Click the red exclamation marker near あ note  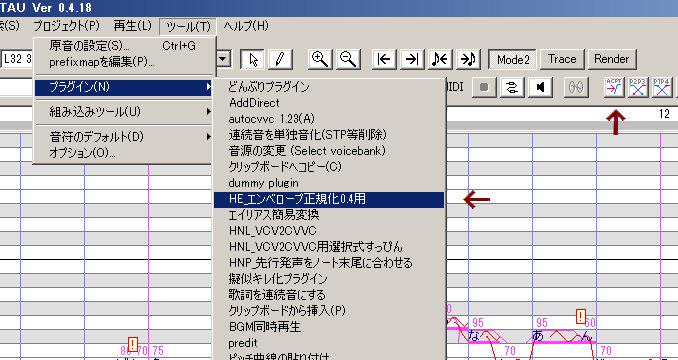click(581, 316)
